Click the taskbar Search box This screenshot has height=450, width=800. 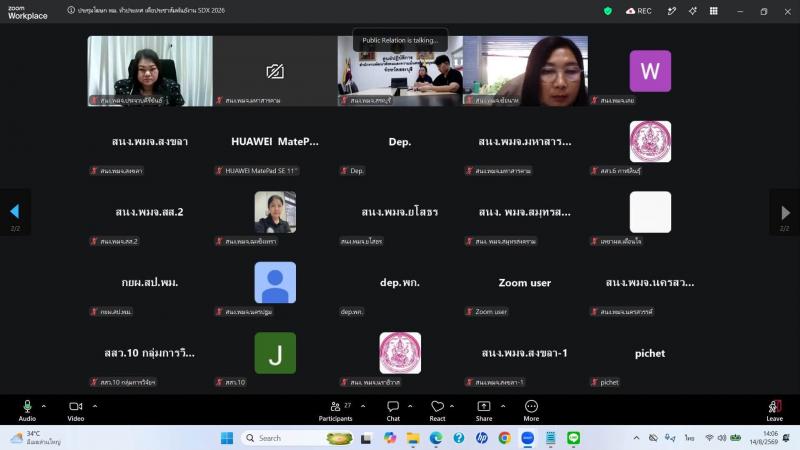point(298,438)
